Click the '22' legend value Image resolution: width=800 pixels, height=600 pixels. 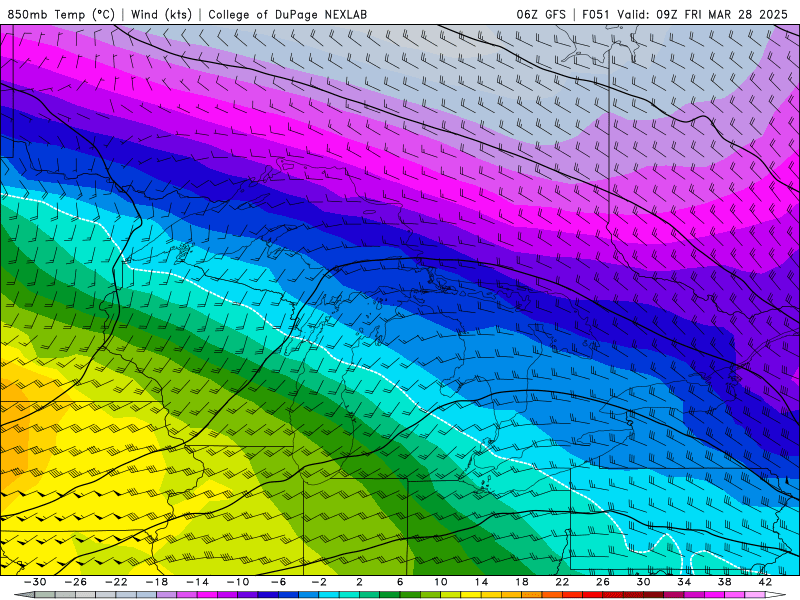(x=562, y=582)
